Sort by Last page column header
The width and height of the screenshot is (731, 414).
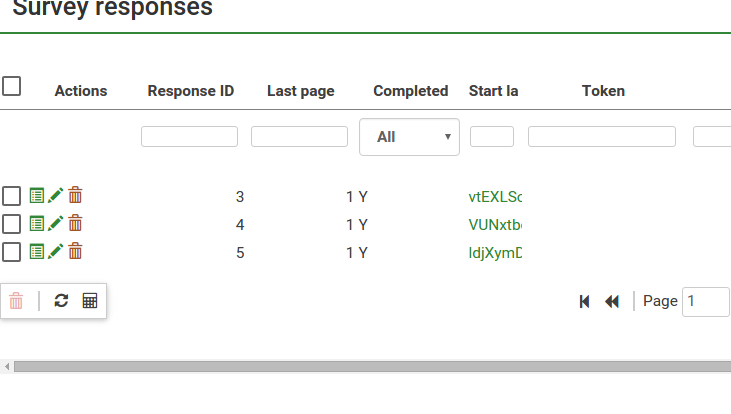coord(300,91)
